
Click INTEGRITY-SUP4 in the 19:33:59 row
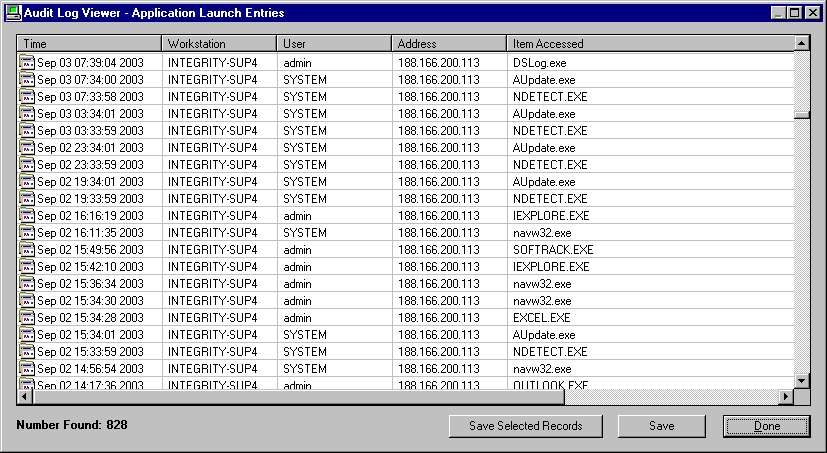click(x=213, y=198)
